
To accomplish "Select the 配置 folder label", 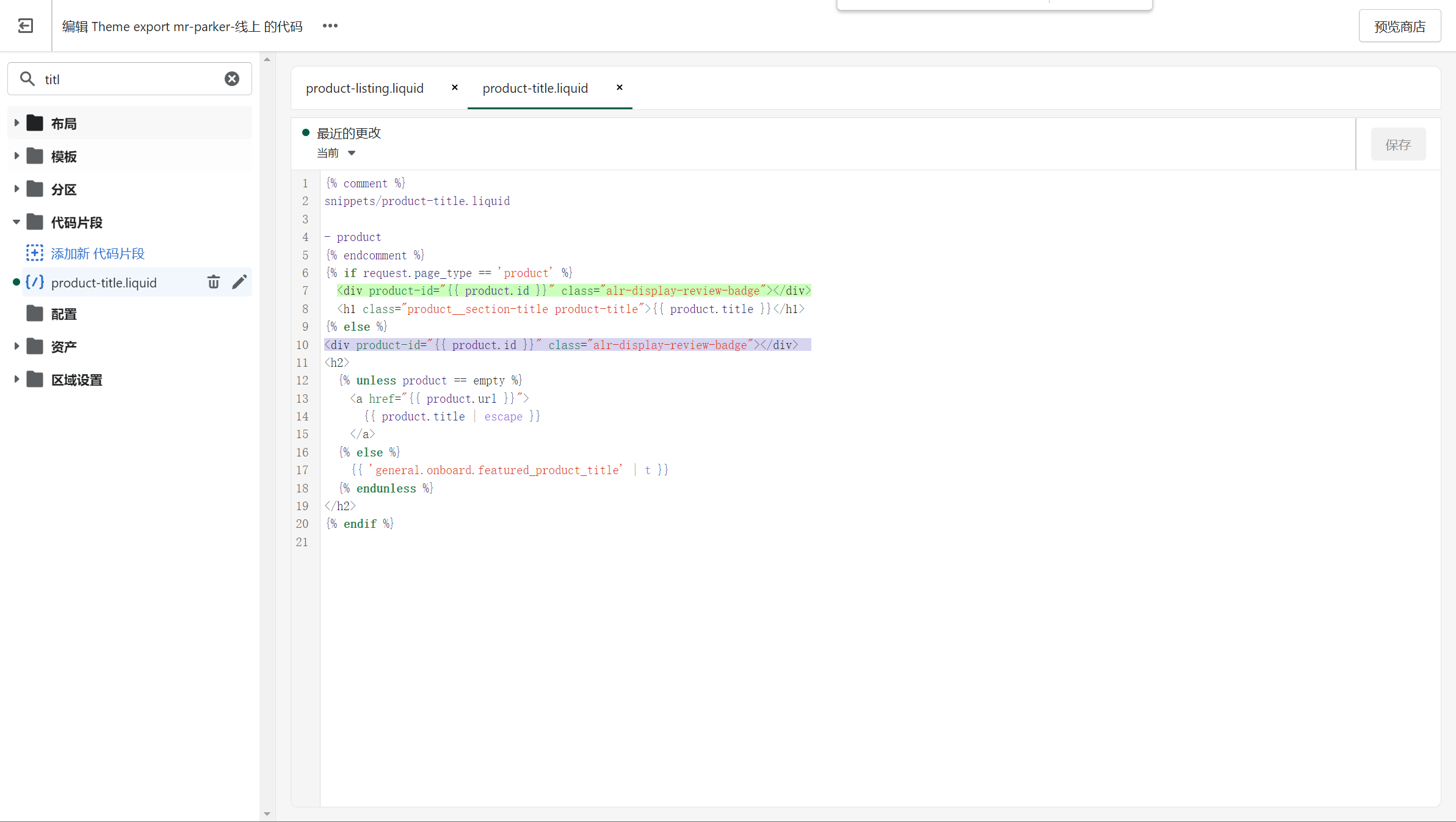I will click(x=64, y=314).
